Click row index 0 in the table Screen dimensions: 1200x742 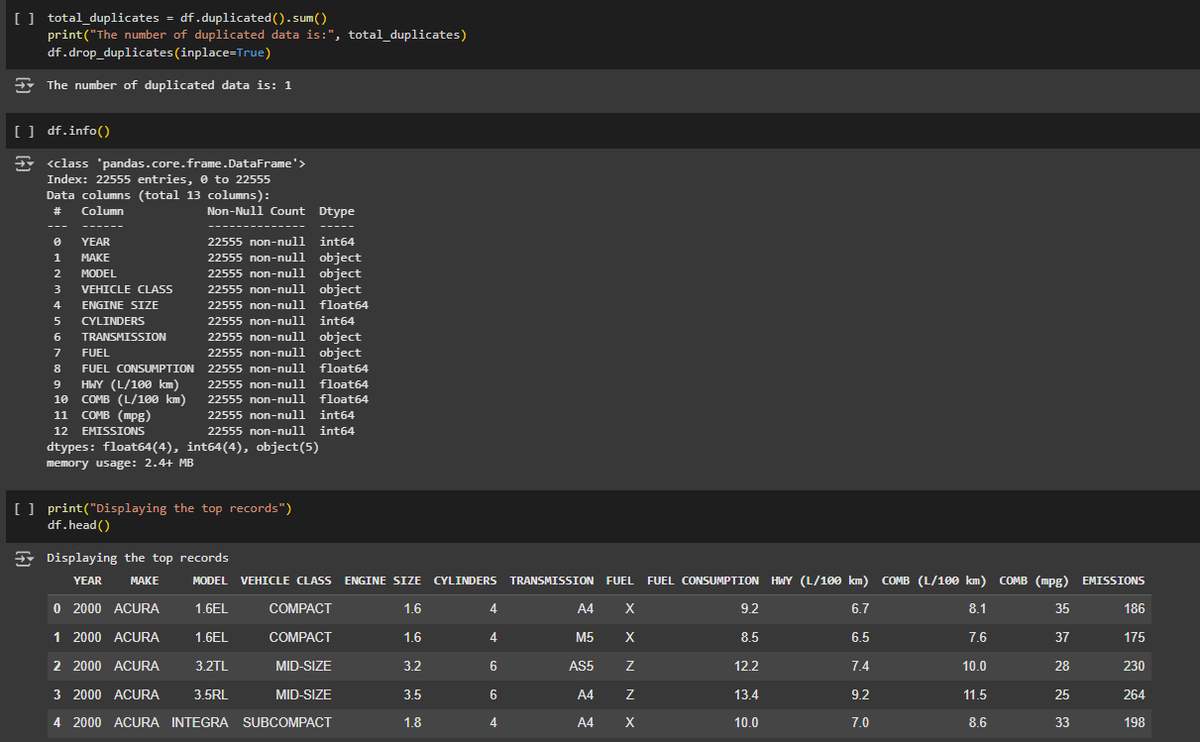coord(58,609)
